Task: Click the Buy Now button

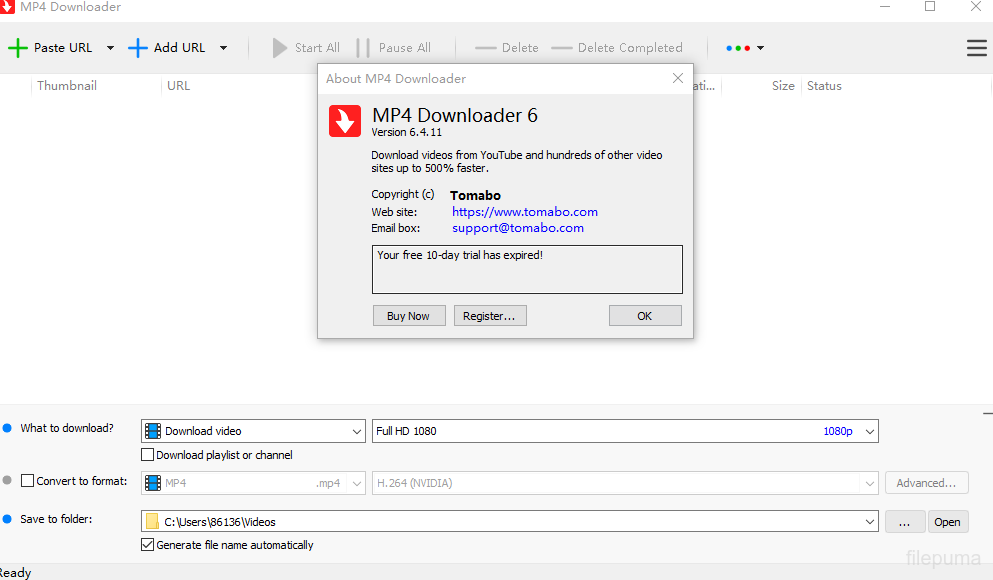Action: 409,316
